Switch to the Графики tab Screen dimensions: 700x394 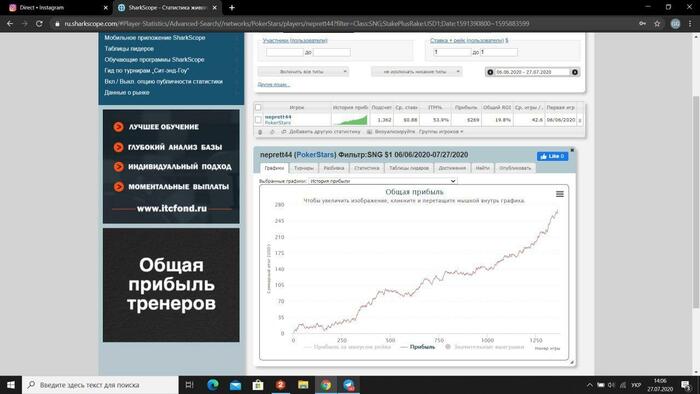pos(274,168)
